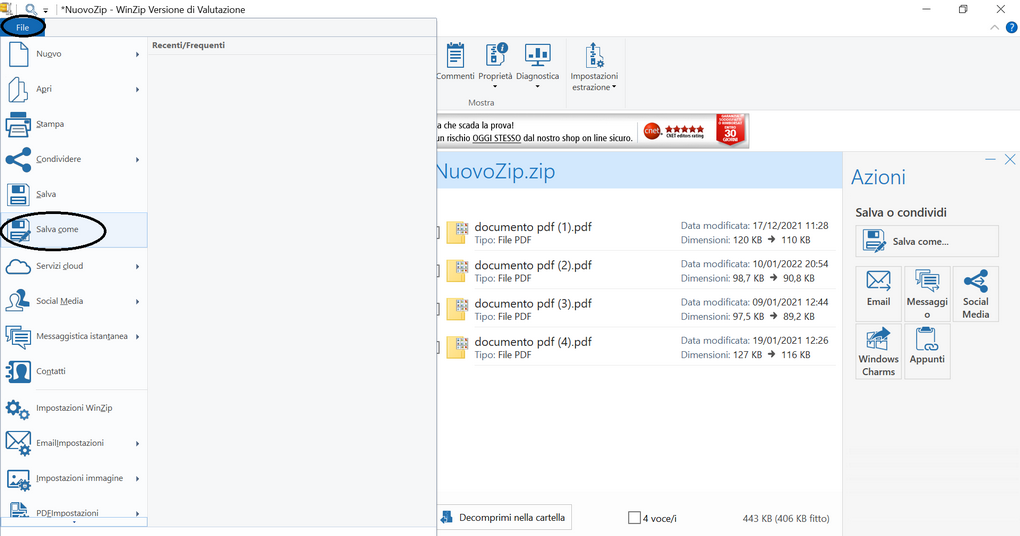The image size is (1020, 536).
Task: Minimize the Azioni panel with the dash
Action: click(x=990, y=159)
